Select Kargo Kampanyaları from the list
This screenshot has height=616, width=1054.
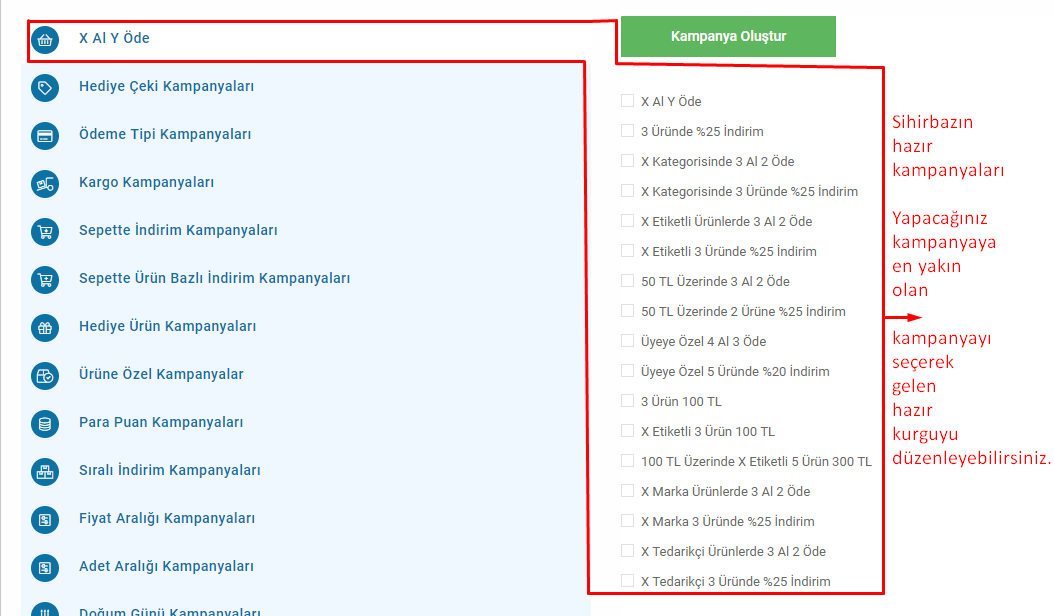147,182
